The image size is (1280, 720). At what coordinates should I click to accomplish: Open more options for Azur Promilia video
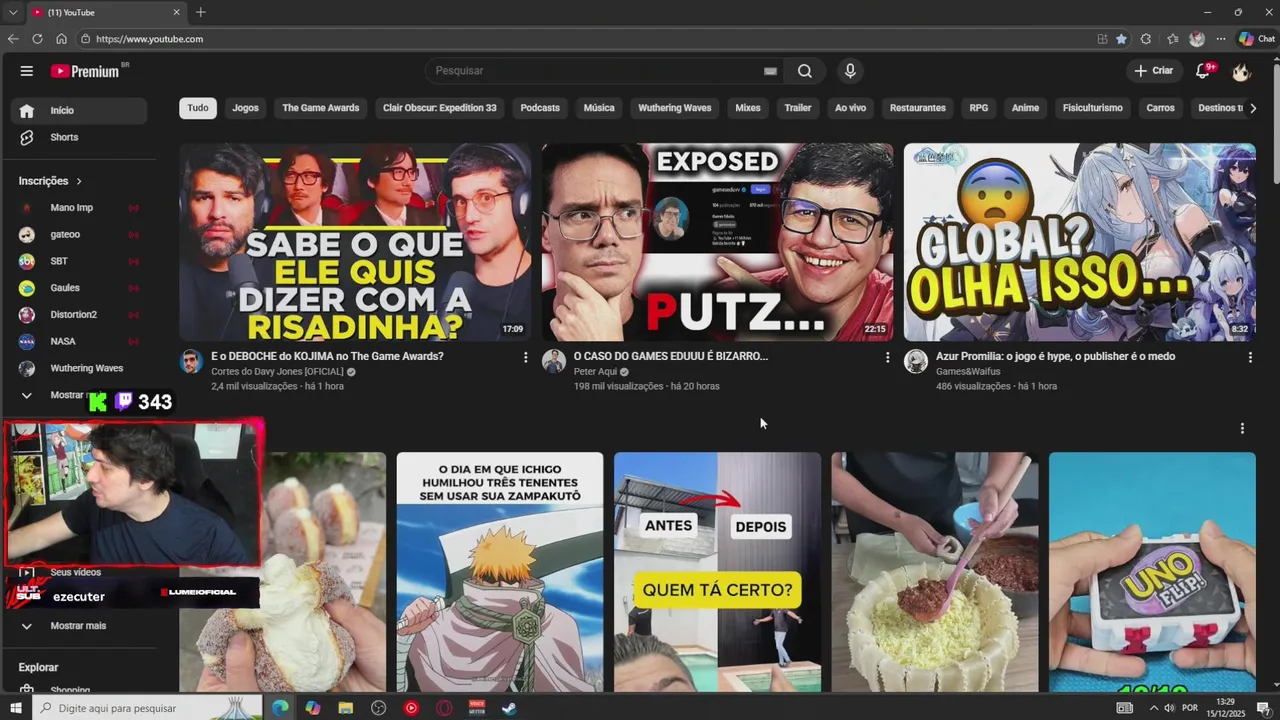coord(1250,357)
